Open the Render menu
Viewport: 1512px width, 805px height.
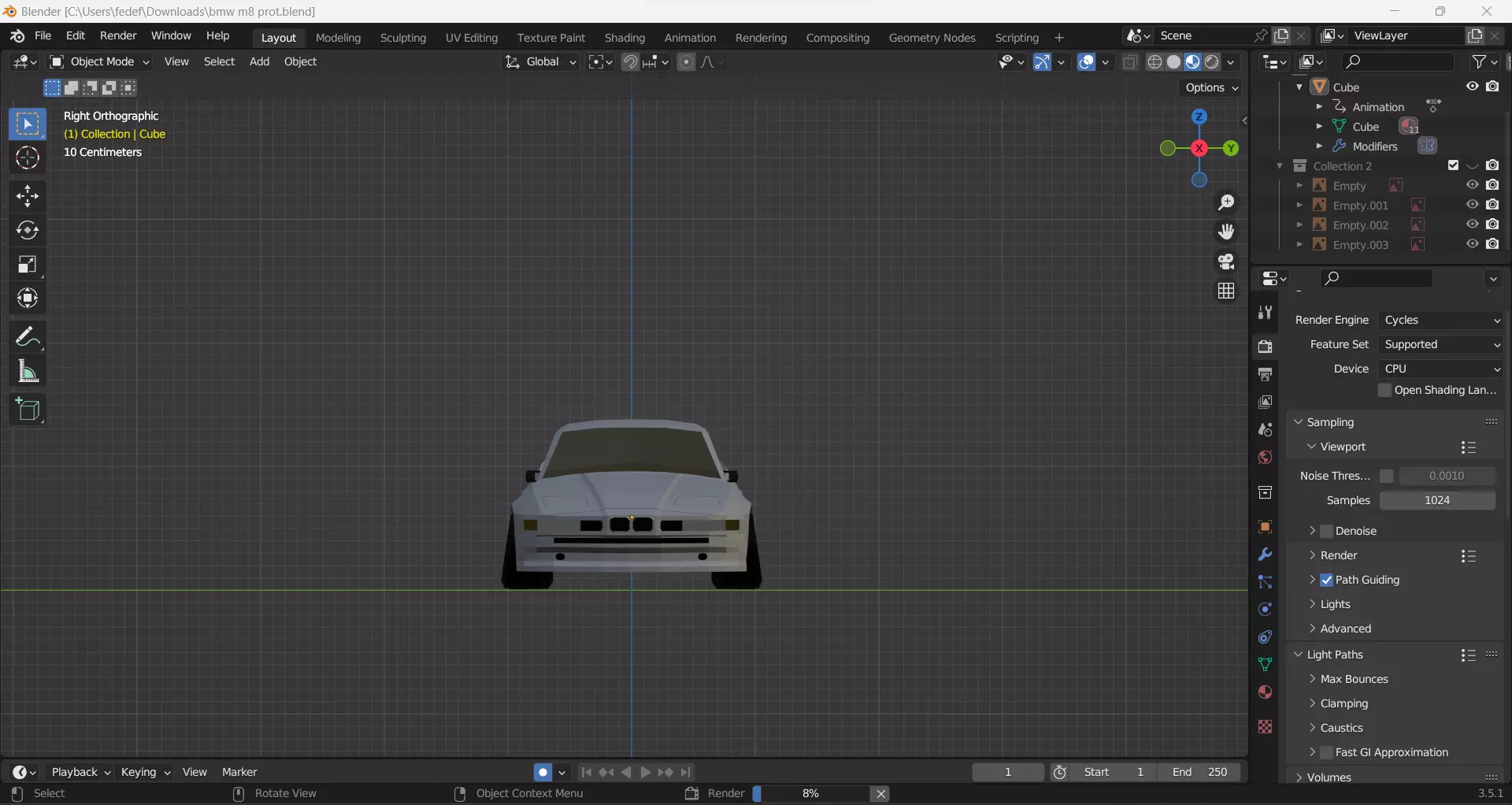coord(118,36)
